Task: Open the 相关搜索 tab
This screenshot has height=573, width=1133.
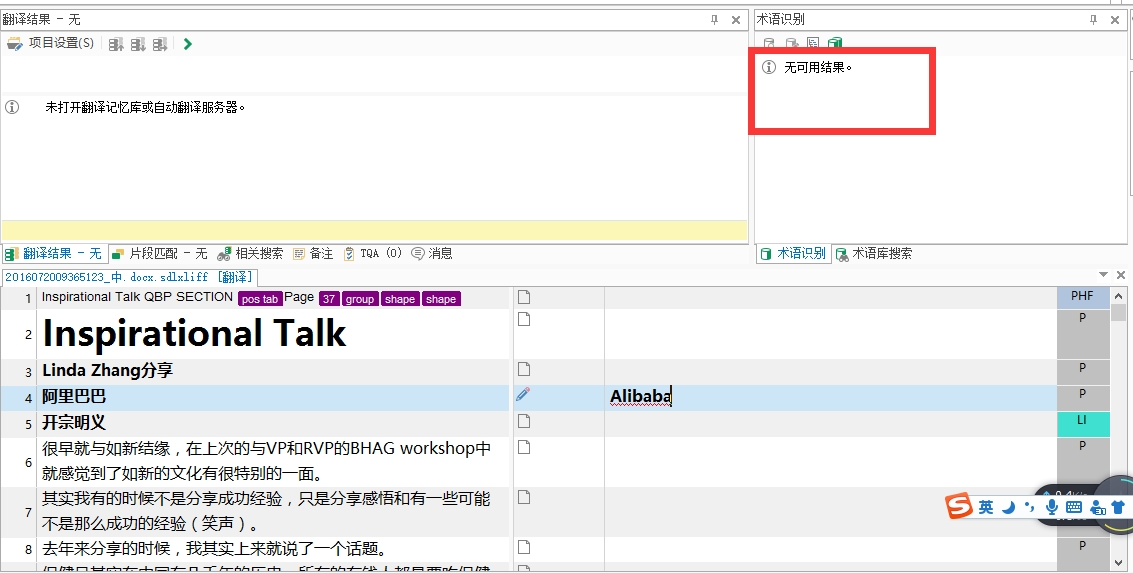Action: (x=250, y=254)
